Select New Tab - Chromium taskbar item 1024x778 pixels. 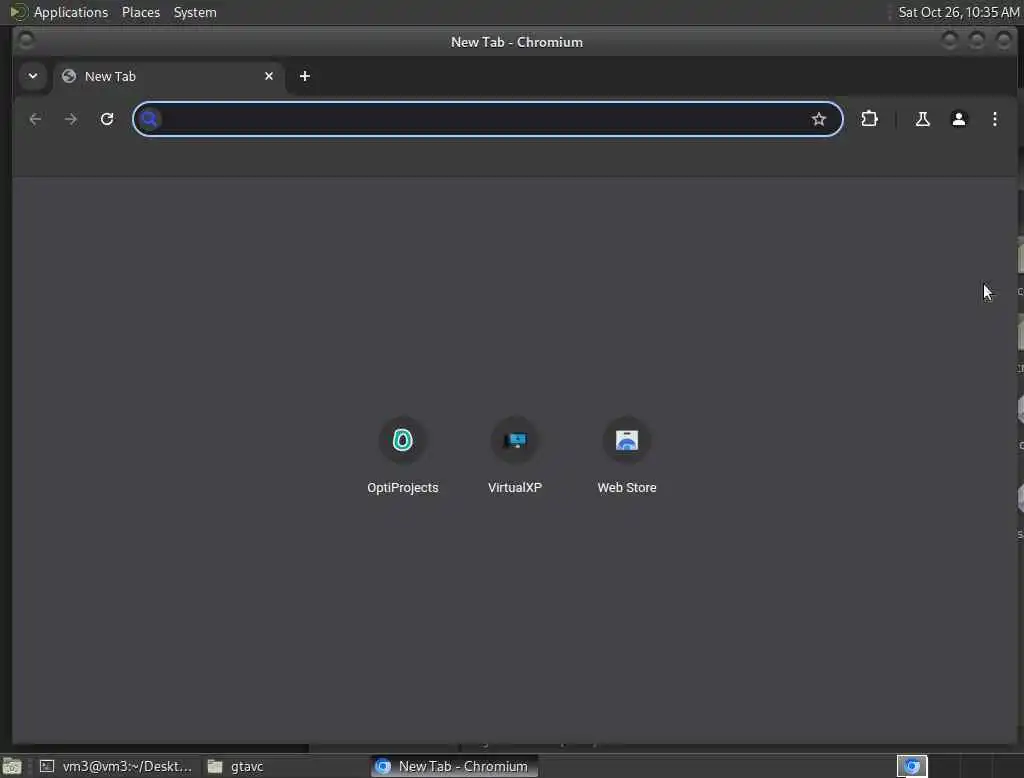point(455,766)
